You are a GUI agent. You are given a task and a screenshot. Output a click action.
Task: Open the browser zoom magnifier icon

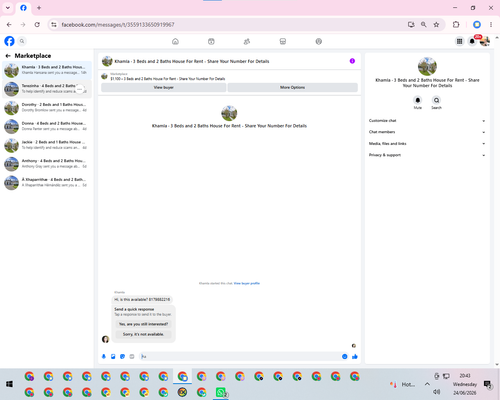424,24
